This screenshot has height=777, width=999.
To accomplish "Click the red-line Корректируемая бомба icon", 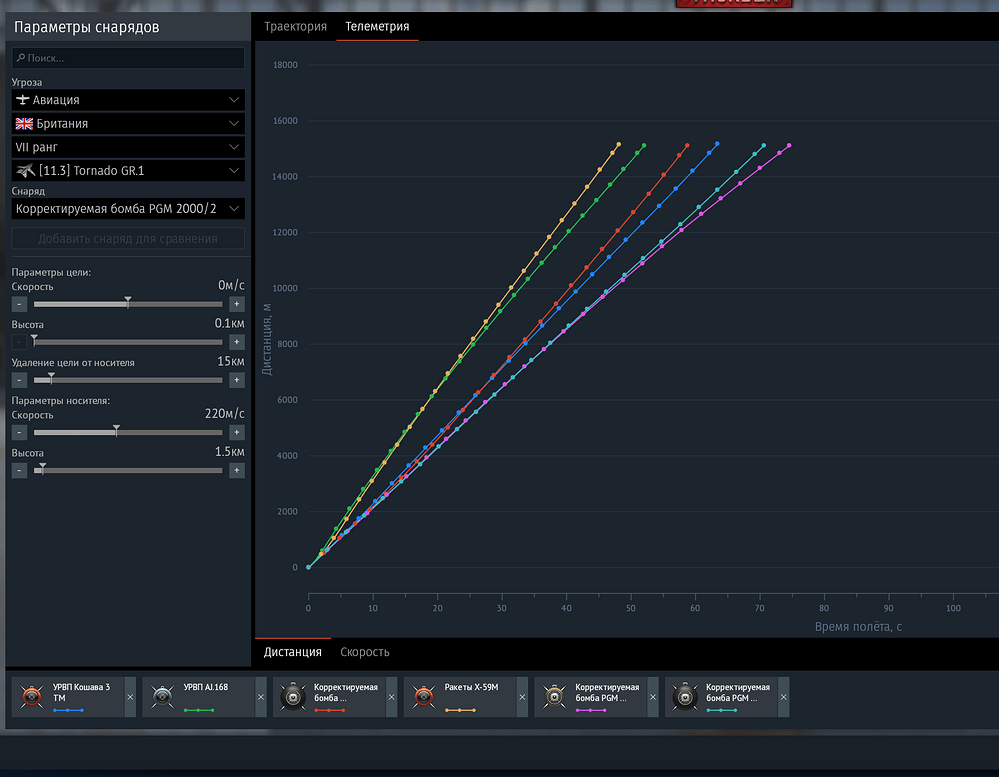I will 293,696.
